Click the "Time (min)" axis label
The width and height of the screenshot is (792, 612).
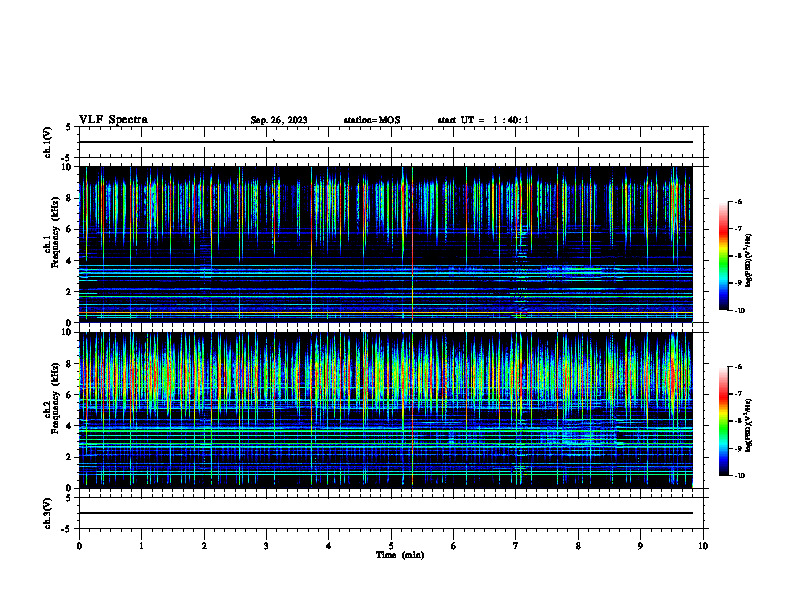[x=400, y=555]
